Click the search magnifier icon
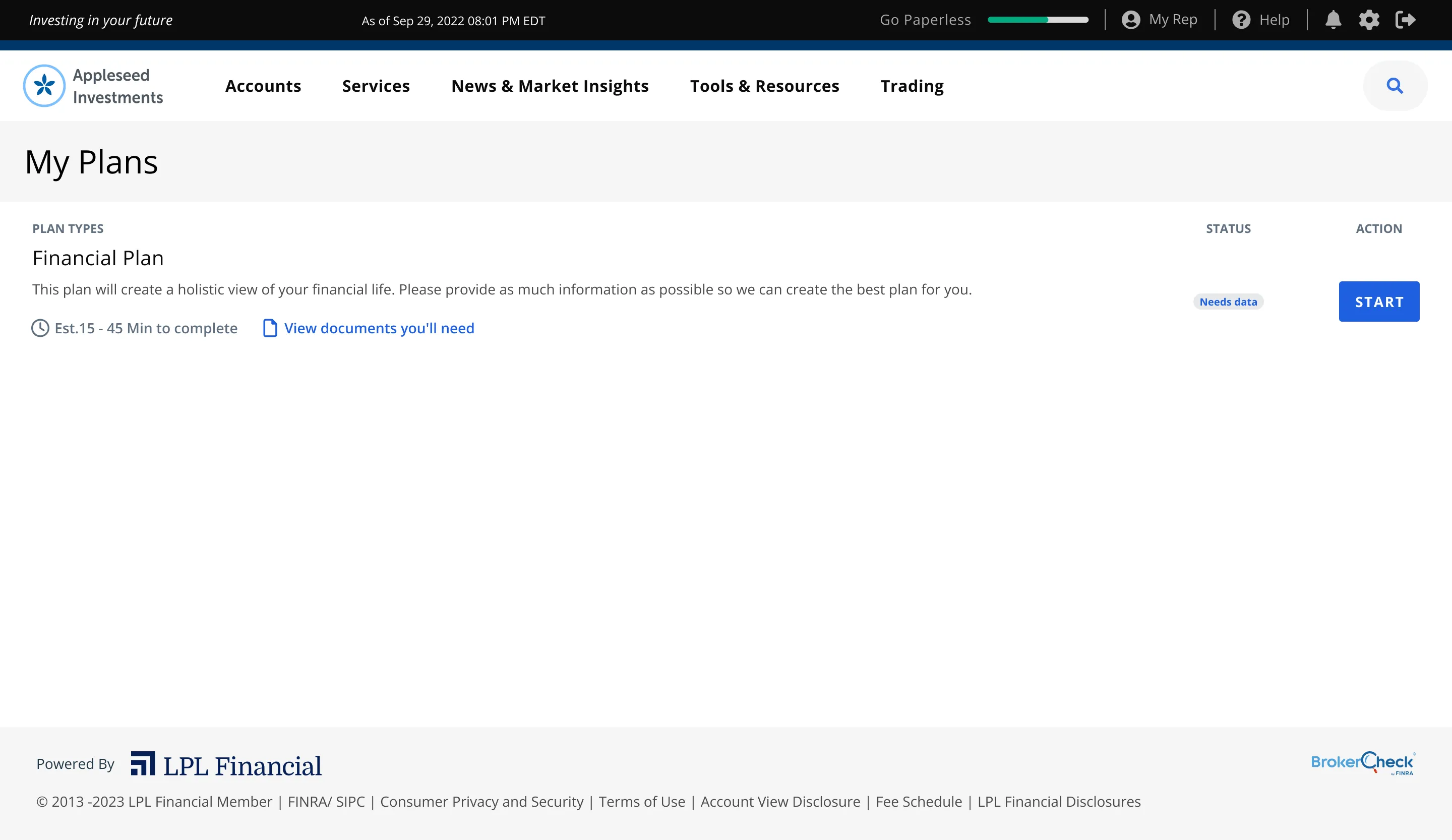 (1395, 86)
